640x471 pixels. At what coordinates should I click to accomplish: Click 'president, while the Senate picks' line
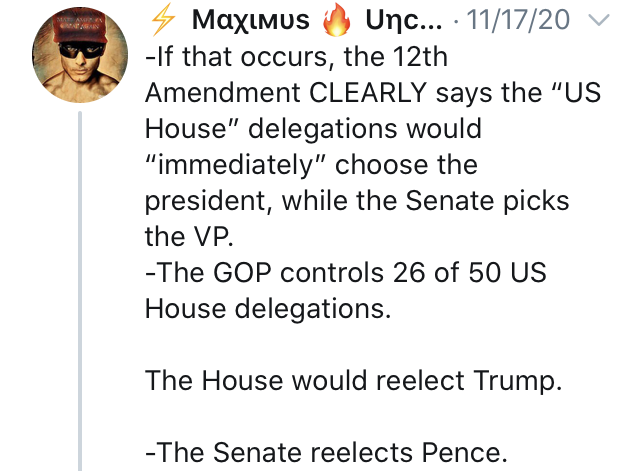[x=357, y=201]
